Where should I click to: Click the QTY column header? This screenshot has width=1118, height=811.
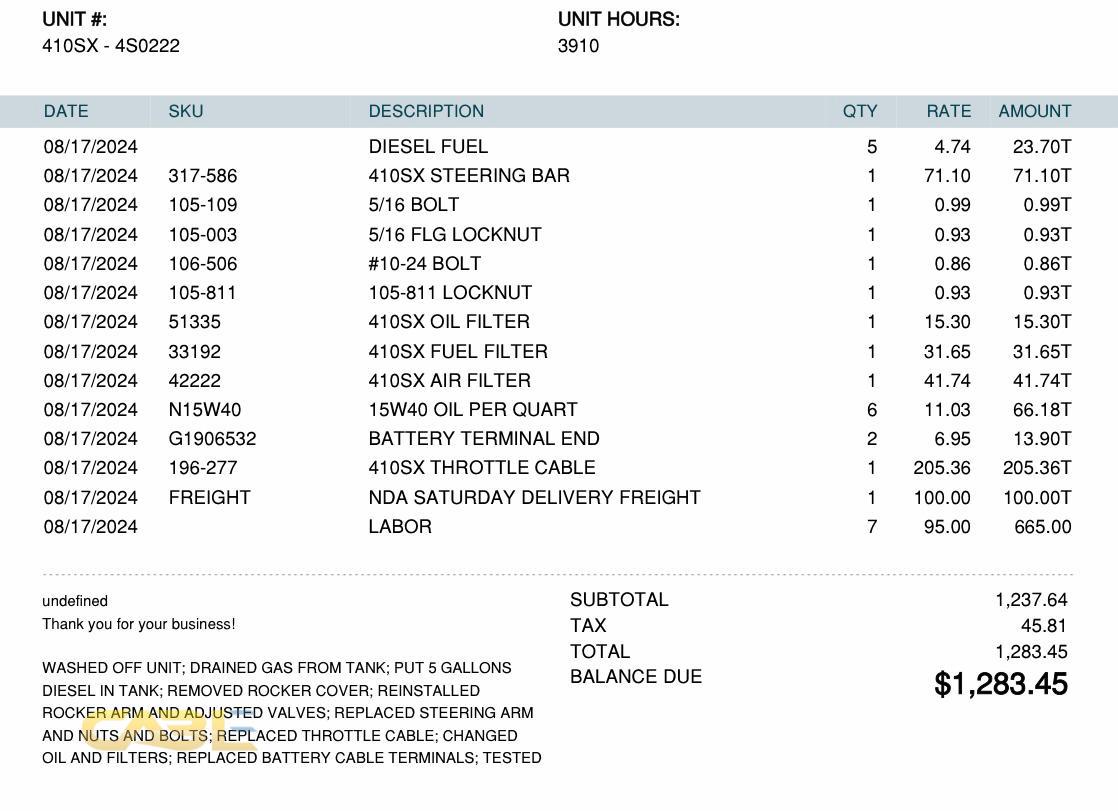pyautogui.click(x=860, y=111)
